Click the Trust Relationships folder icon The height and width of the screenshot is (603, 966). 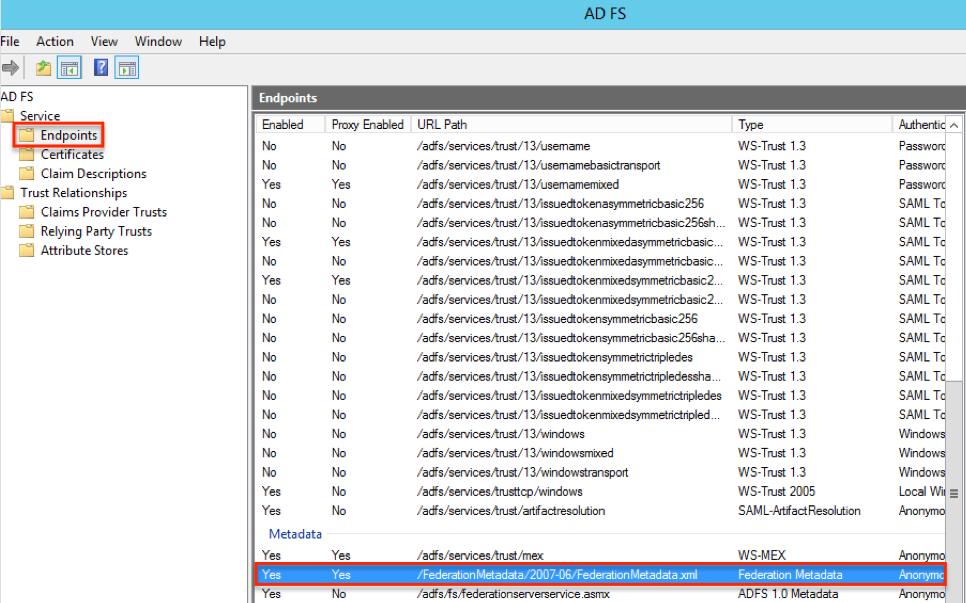pos(7,193)
